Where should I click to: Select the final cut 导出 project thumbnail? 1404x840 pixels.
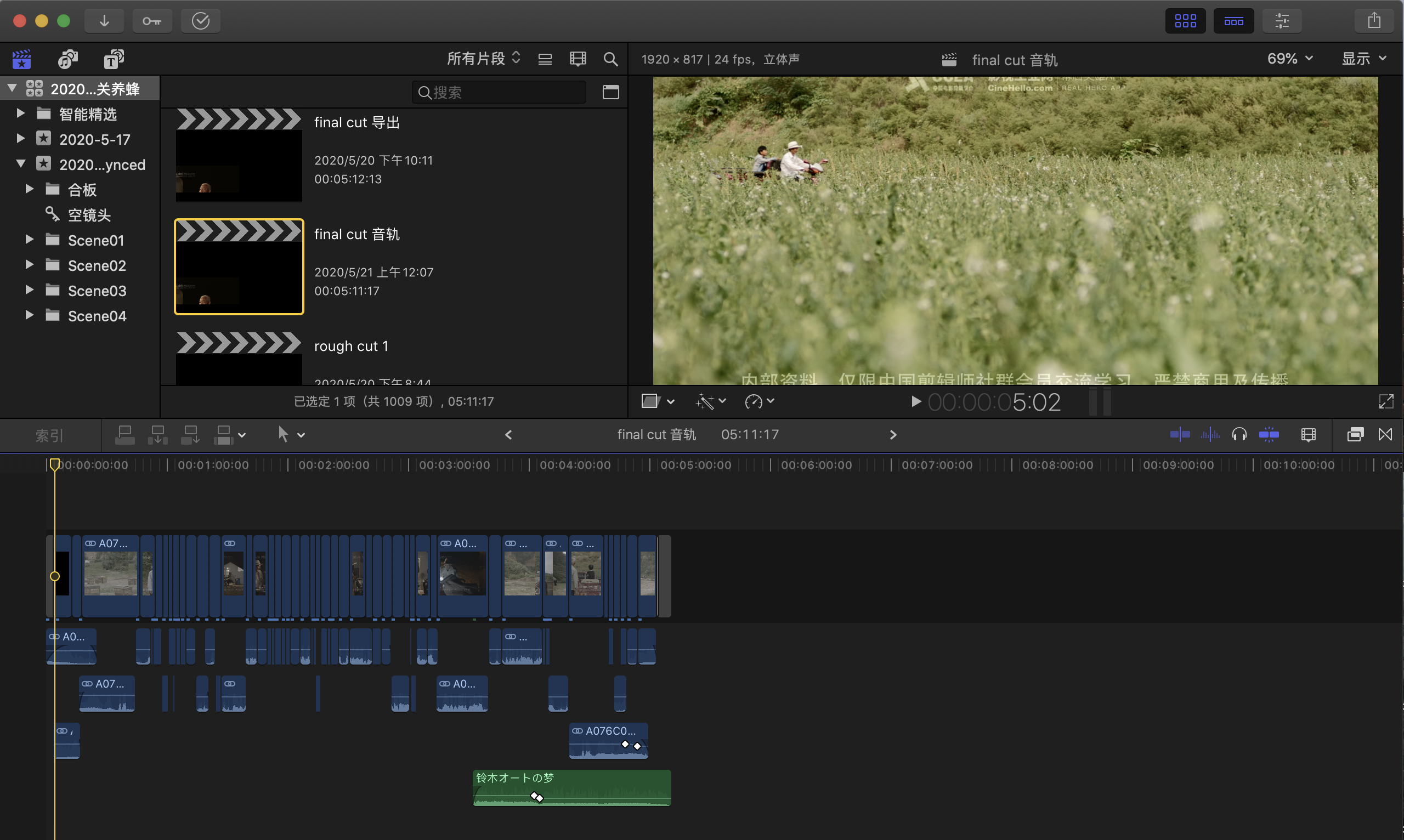[239, 155]
